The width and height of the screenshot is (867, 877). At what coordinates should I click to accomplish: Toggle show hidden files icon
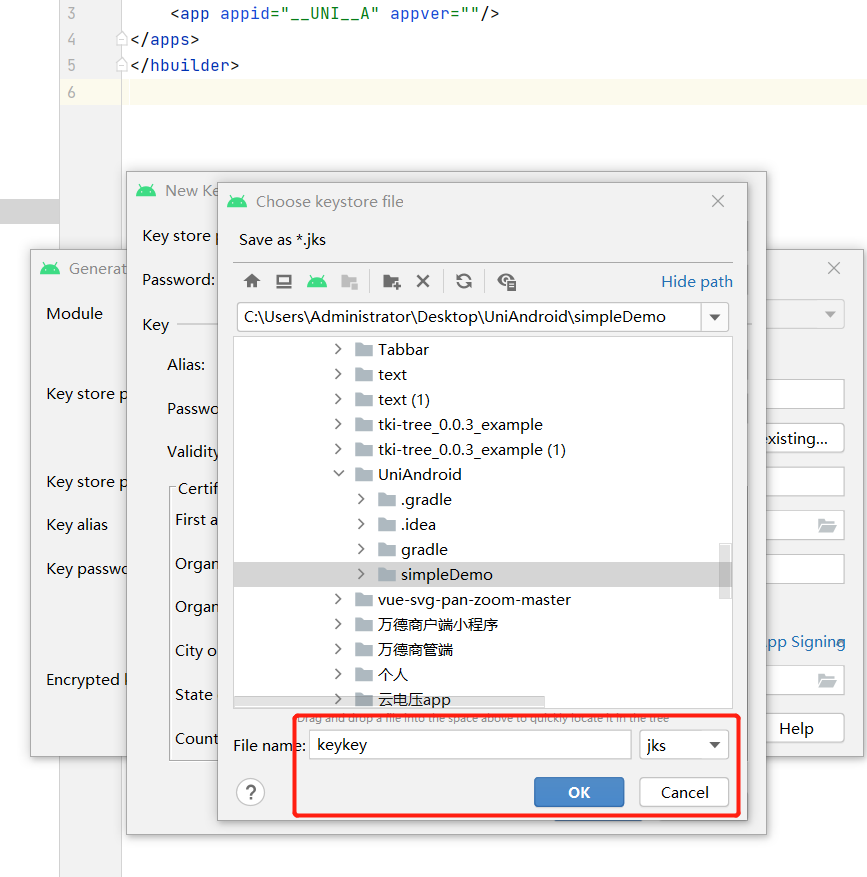coord(507,281)
